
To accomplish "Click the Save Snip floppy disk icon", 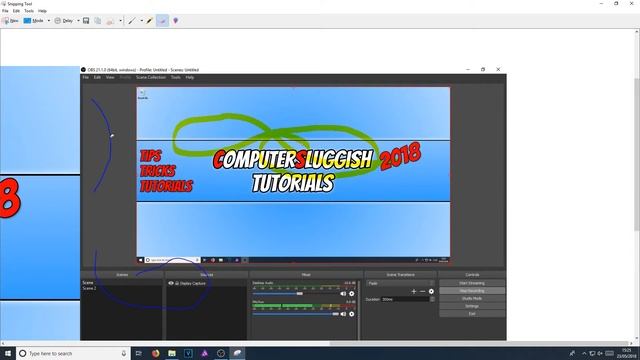I will [x=86, y=20].
